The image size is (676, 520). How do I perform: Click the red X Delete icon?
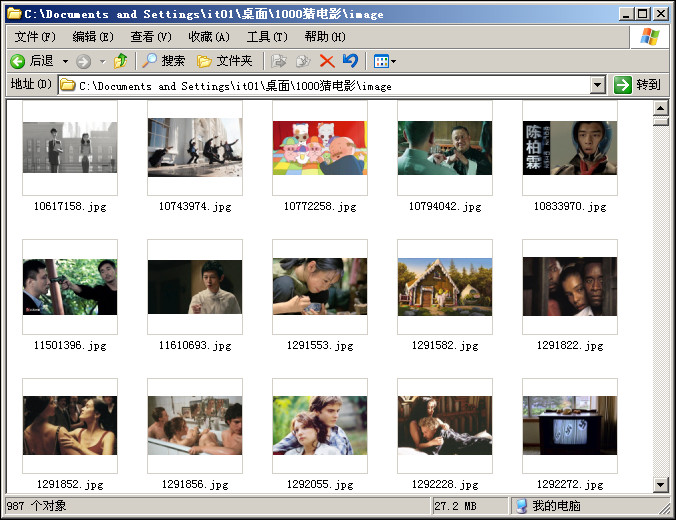click(x=327, y=61)
